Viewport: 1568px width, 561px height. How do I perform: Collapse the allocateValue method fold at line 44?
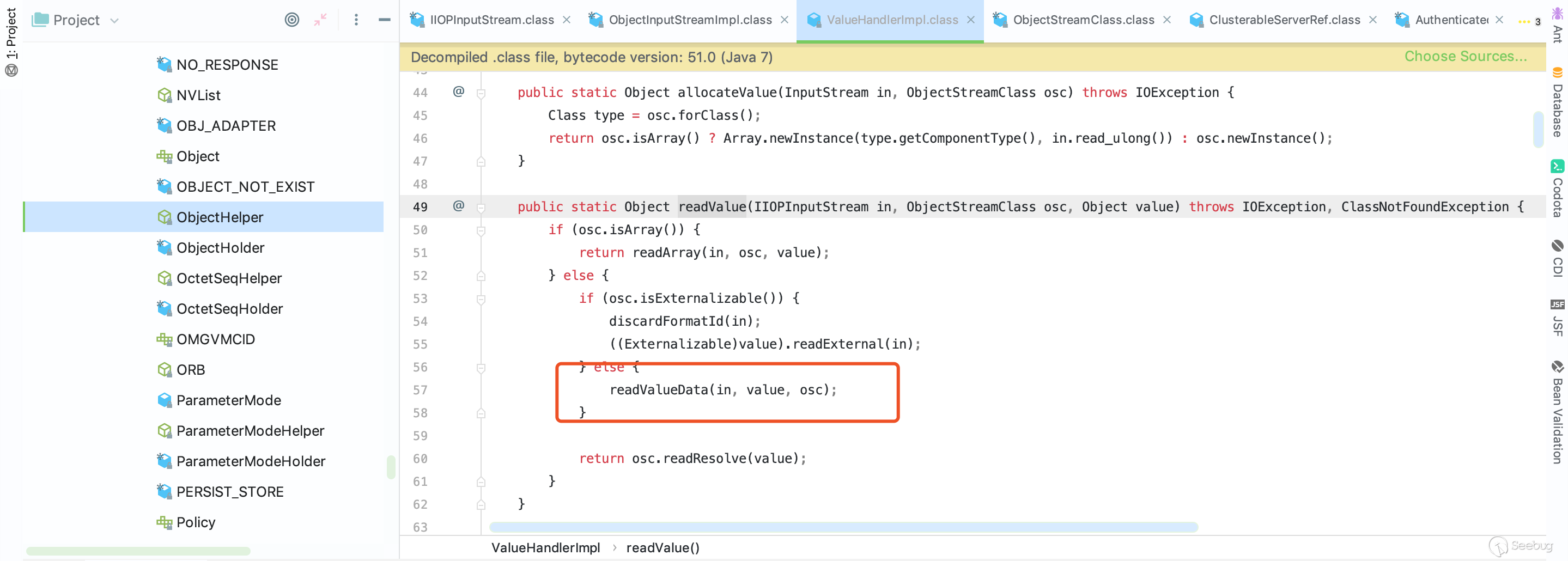[x=481, y=93]
